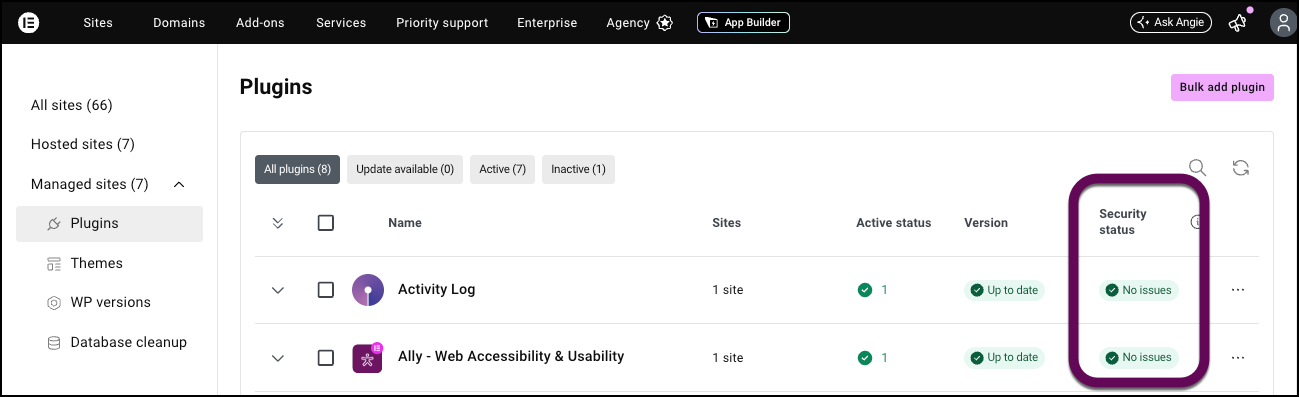Open All sites (66)
The height and width of the screenshot is (397, 1299).
[x=72, y=105]
